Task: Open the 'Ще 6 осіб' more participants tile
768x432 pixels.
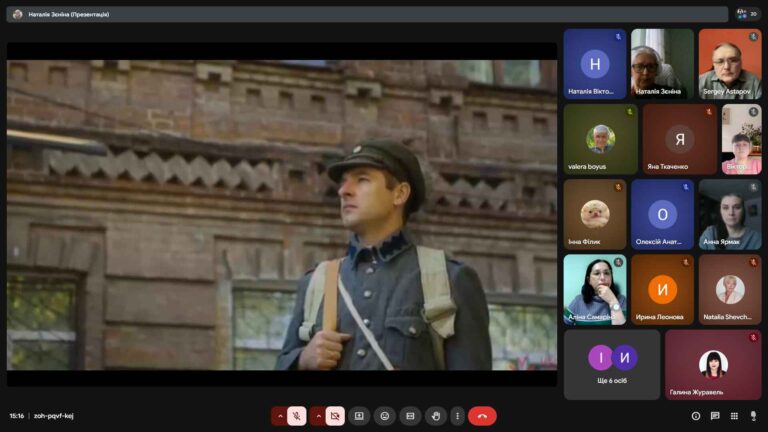Action: point(612,365)
